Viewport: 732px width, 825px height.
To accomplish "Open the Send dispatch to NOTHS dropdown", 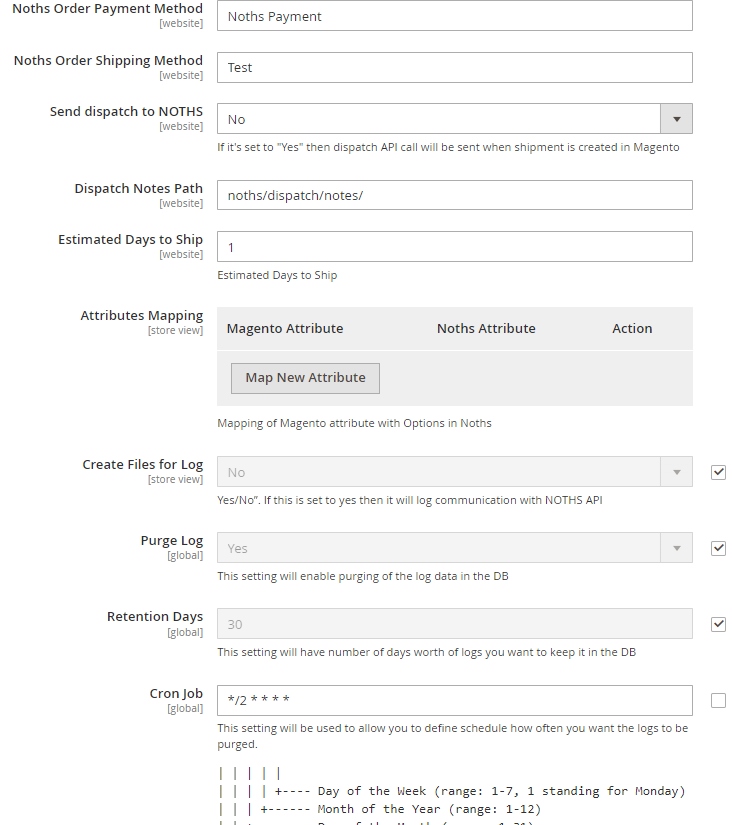I will click(454, 119).
